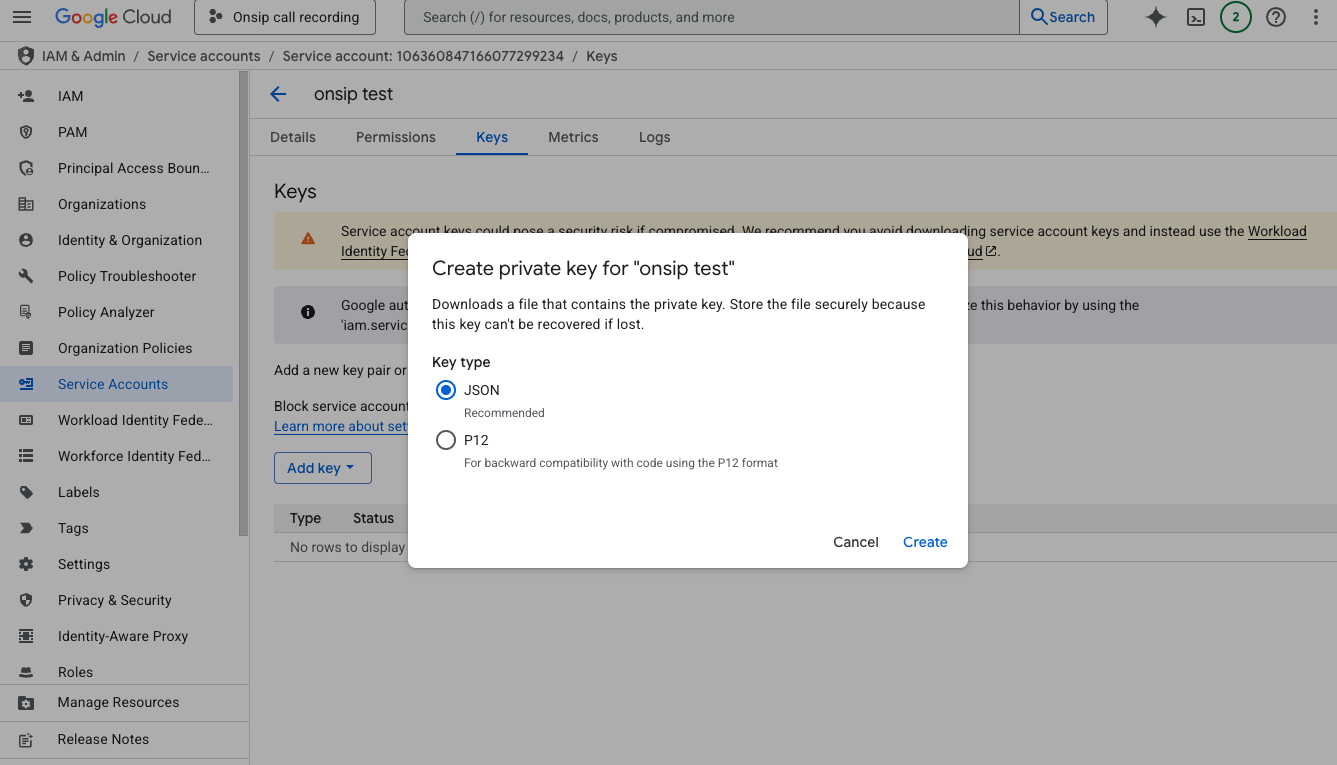Focus the resources search input field
Screen dimensions: 1337x765
pos(712,17)
